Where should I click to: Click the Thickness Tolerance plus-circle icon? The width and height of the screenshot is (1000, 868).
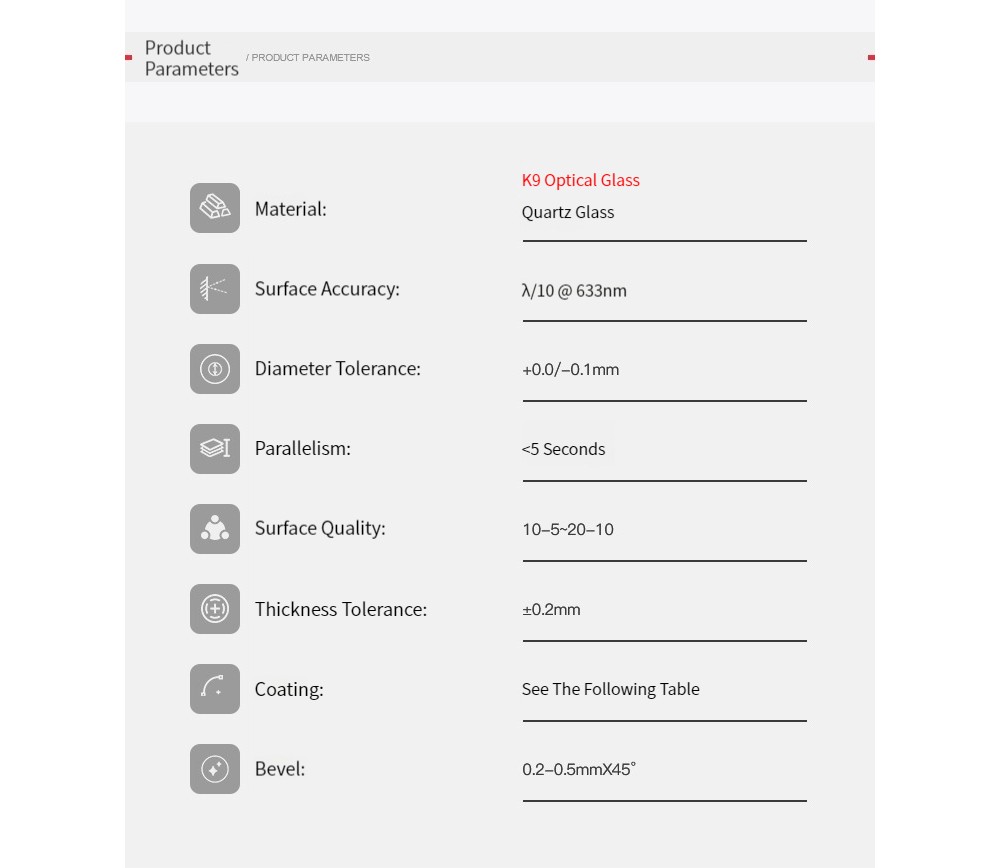pyautogui.click(x=215, y=608)
